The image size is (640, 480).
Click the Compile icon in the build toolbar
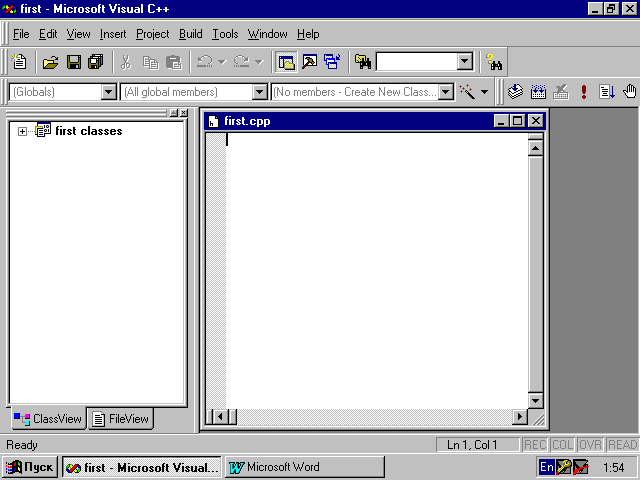point(516,92)
